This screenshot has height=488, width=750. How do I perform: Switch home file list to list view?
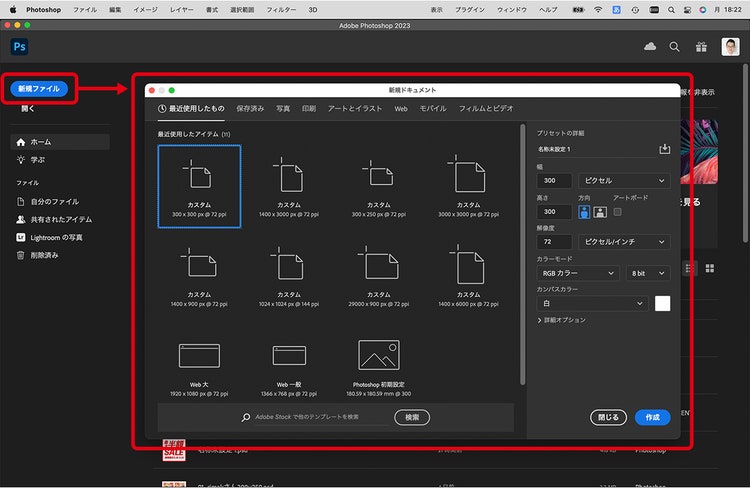[x=689, y=268]
